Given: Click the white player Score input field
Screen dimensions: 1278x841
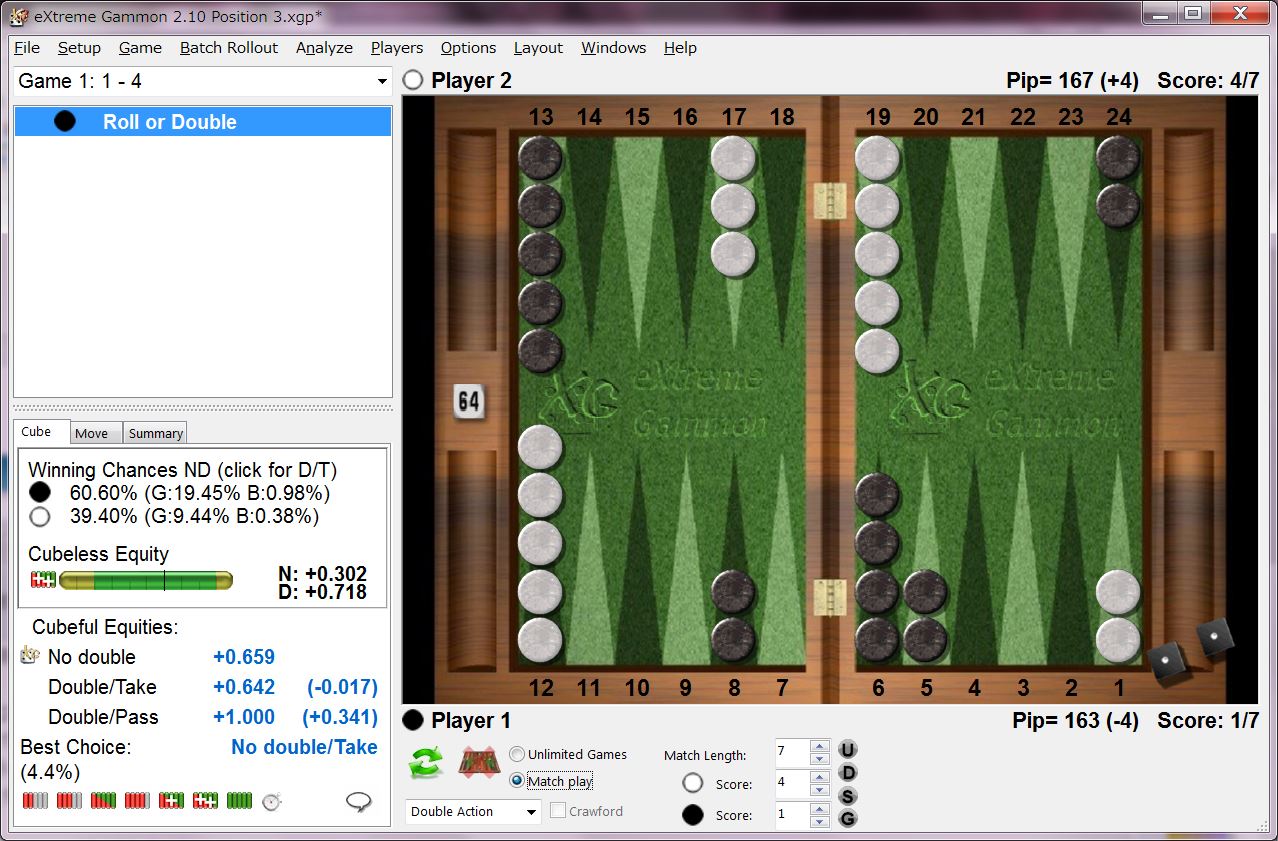Looking at the screenshot, I should click(x=792, y=783).
